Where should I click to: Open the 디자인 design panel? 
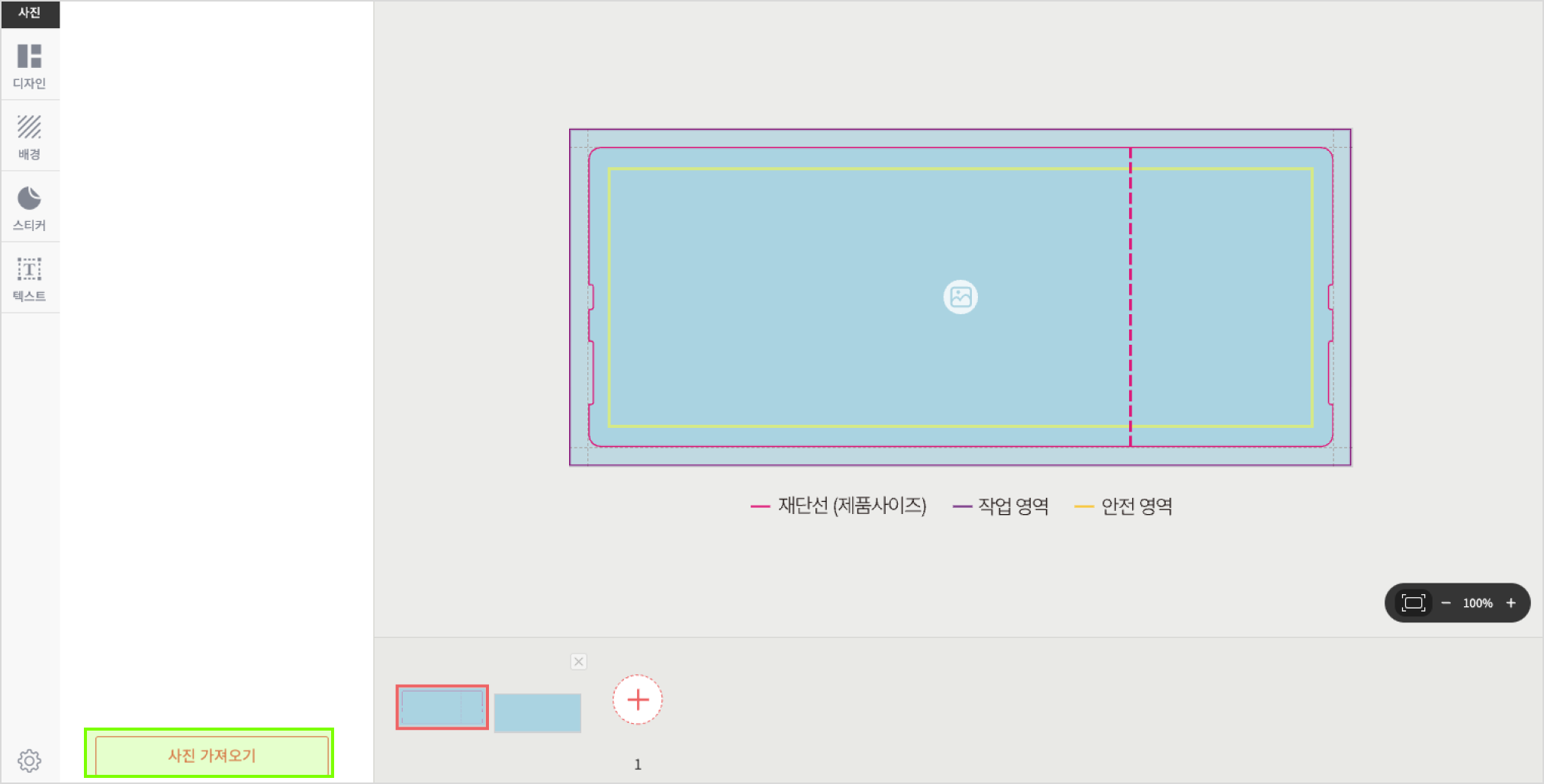[x=30, y=66]
